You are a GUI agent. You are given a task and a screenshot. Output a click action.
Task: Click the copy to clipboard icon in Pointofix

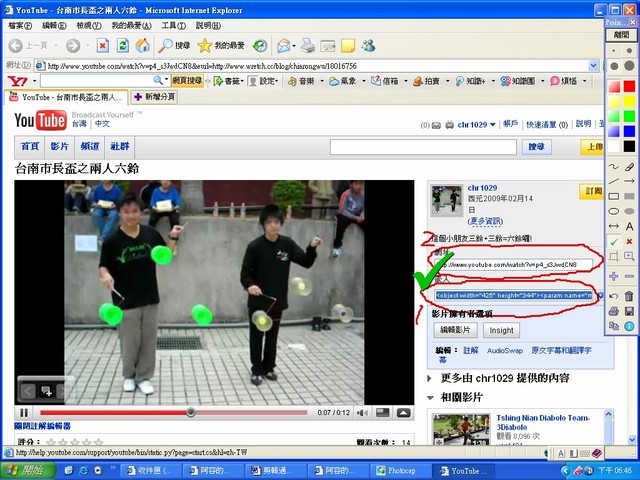pyautogui.click(x=614, y=326)
